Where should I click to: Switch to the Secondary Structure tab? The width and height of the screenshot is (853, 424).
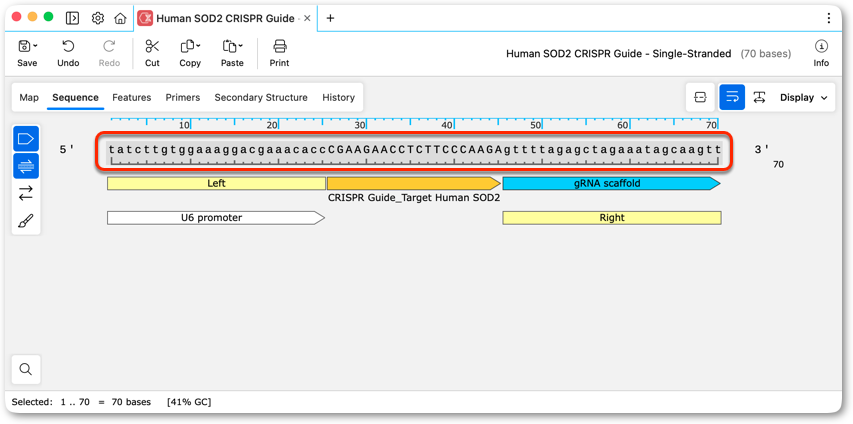pos(261,97)
